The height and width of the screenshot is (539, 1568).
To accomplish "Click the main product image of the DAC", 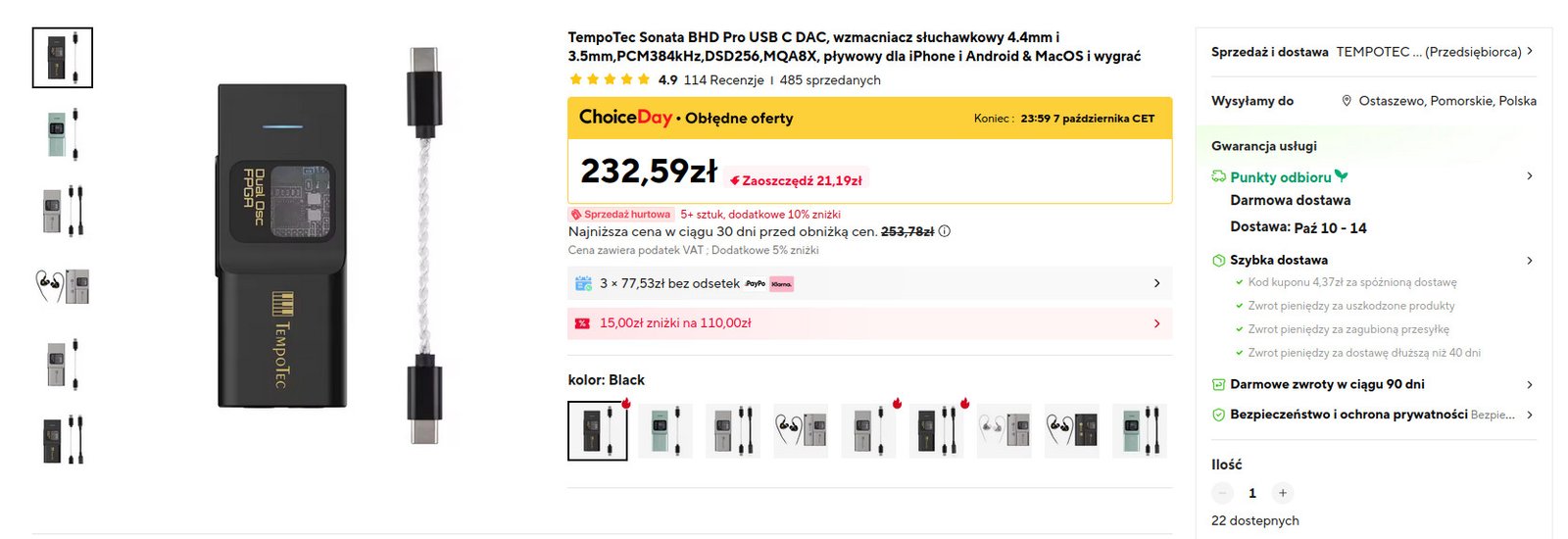I will 282,245.
